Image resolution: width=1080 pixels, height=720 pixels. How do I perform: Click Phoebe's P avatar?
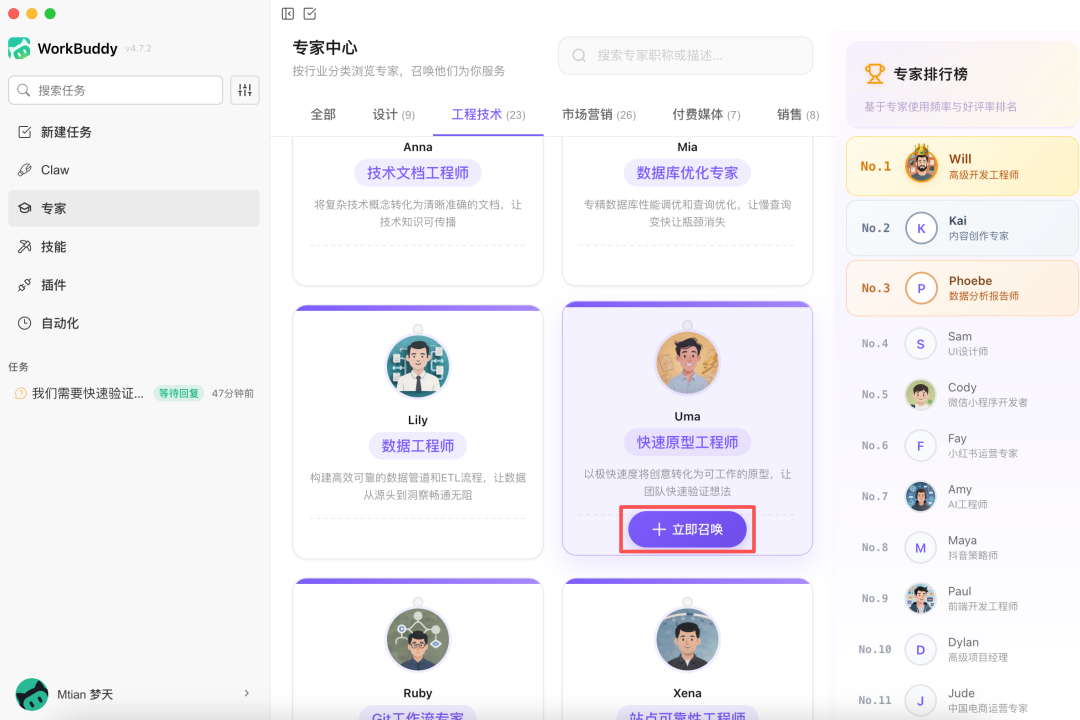(x=921, y=288)
